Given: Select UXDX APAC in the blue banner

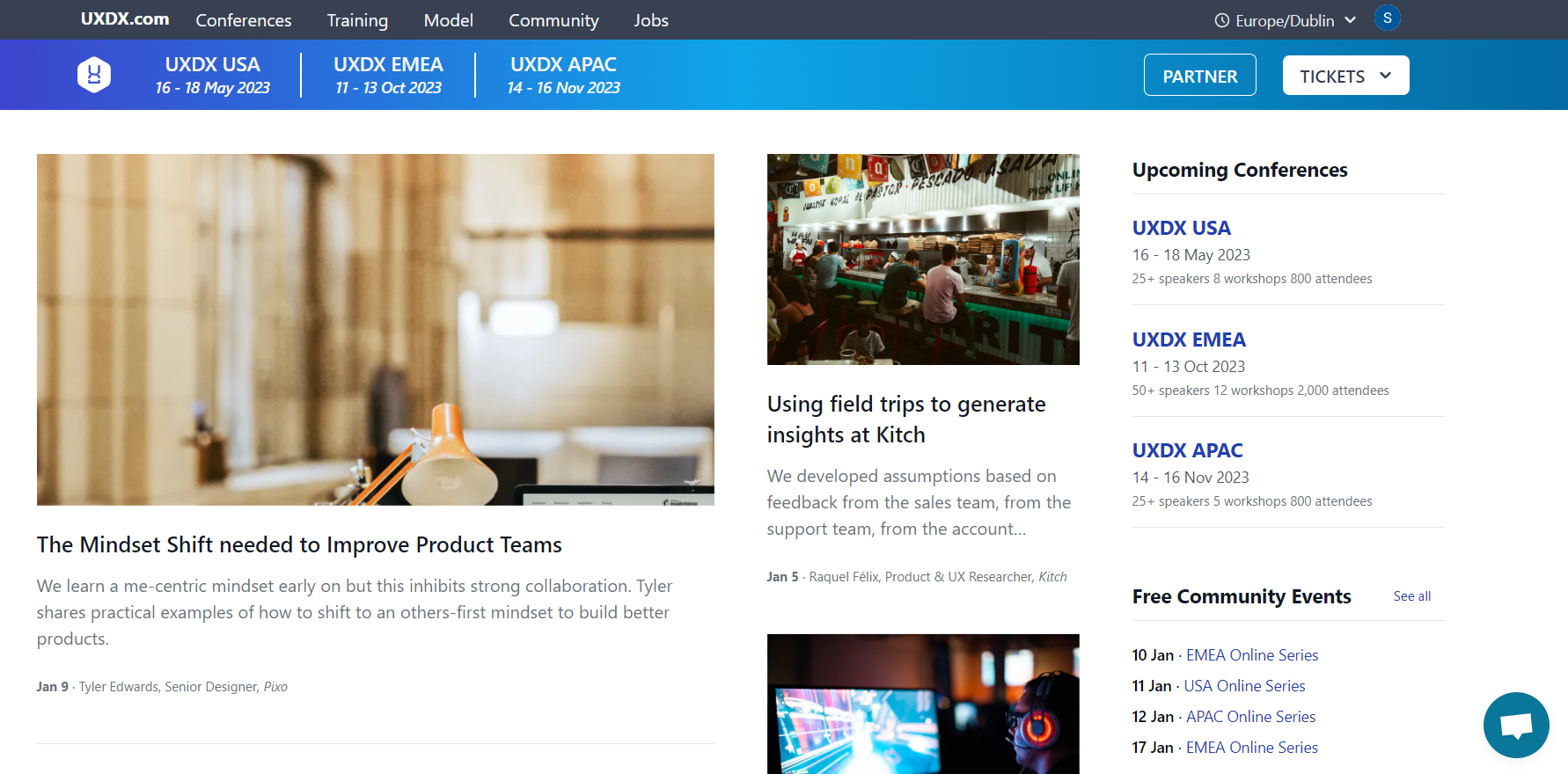Looking at the screenshot, I should [563, 76].
